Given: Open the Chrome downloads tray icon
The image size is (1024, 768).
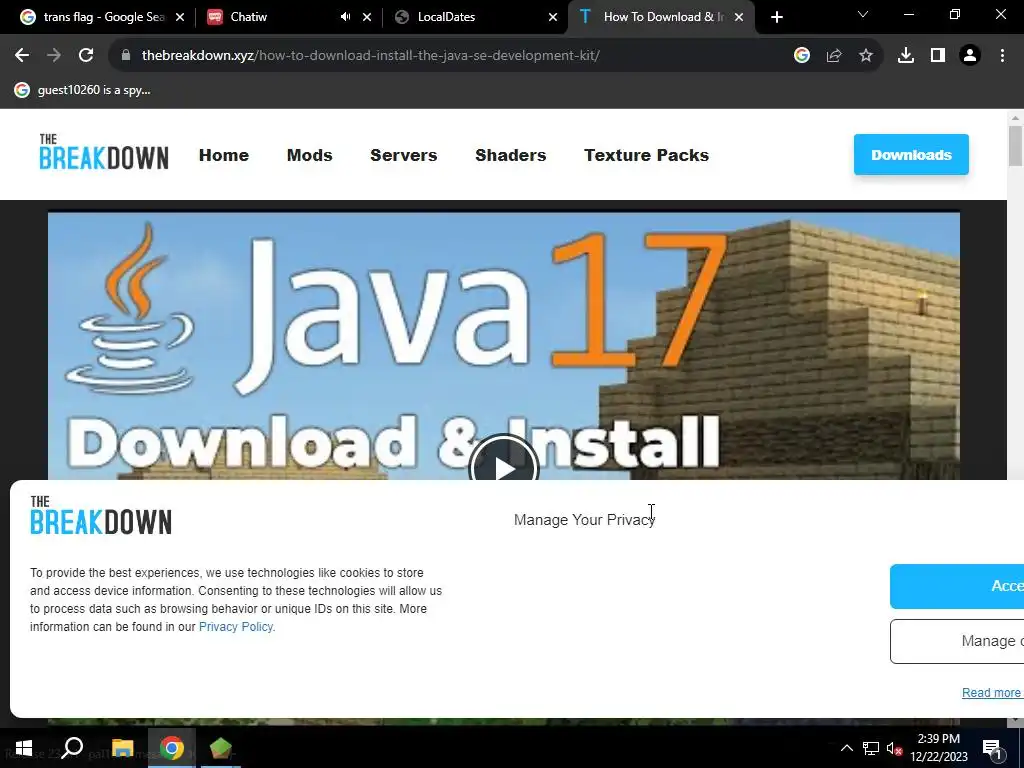Looking at the screenshot, I should point(906,56).
